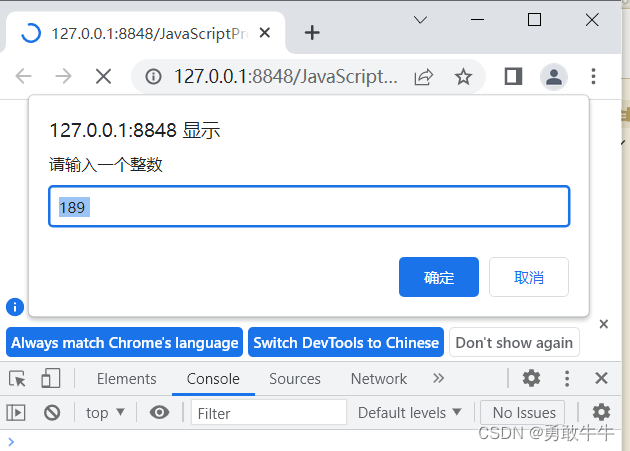Close the DevTools panel
The width and height of the screenshot is (630, 451).
pyautogui.click(x=601, y=378)
